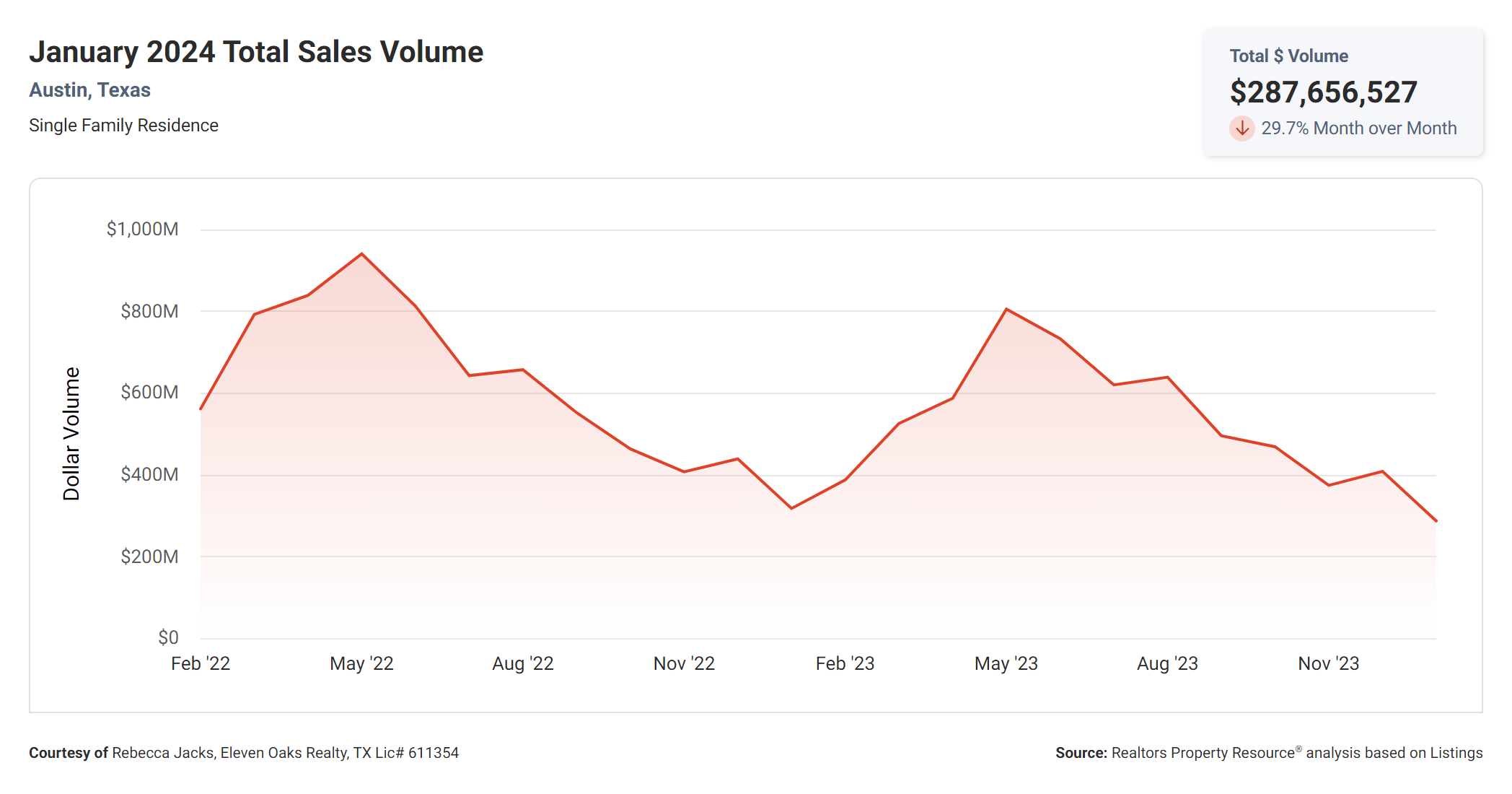Image resolution: width=1512 pixels, height=794 pixels.
Task: Click the May '22 peak point on chart
Action: click(x=361, y=254)
